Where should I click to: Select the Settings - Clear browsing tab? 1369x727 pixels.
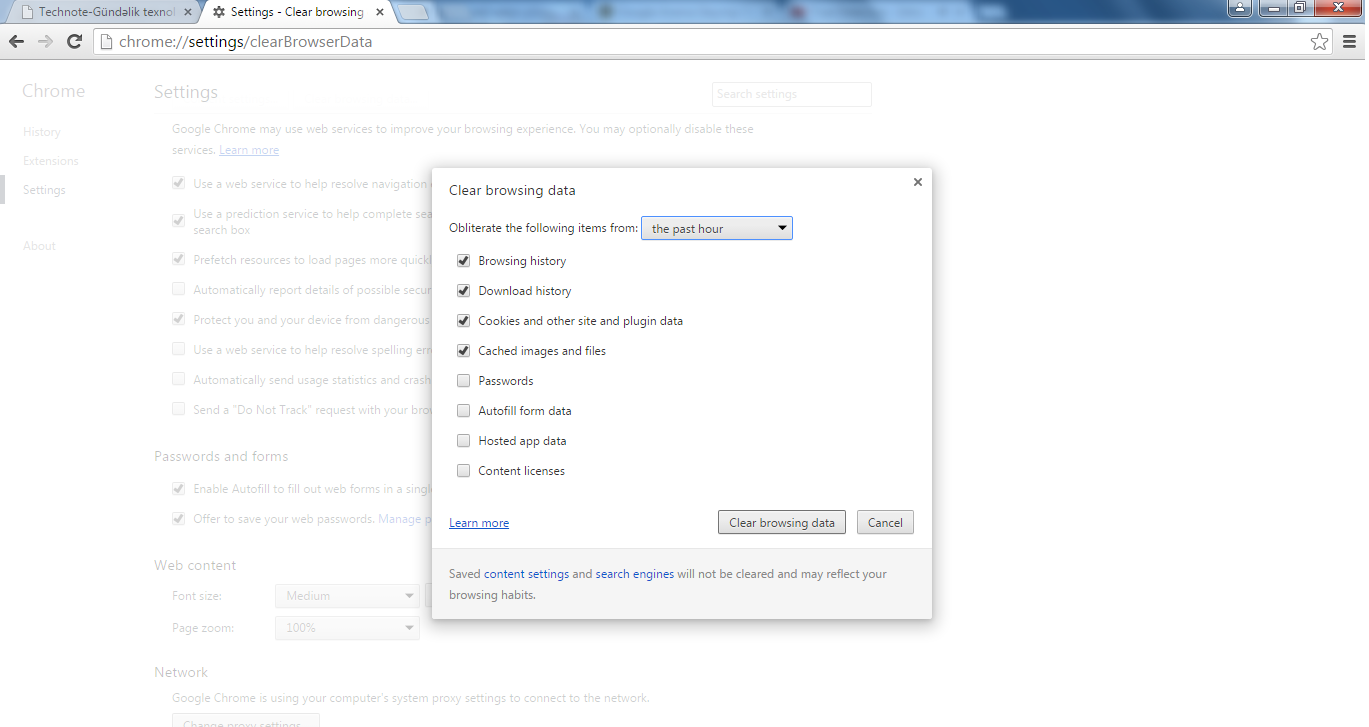pyautogui.click(x=298, y=12)
